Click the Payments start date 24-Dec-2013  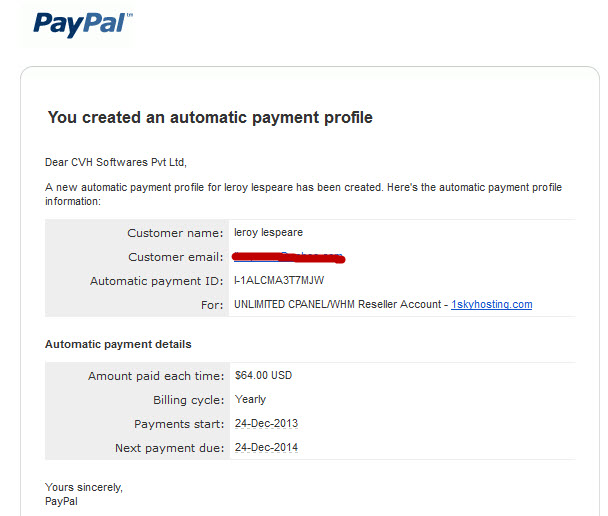pos(266,423)
